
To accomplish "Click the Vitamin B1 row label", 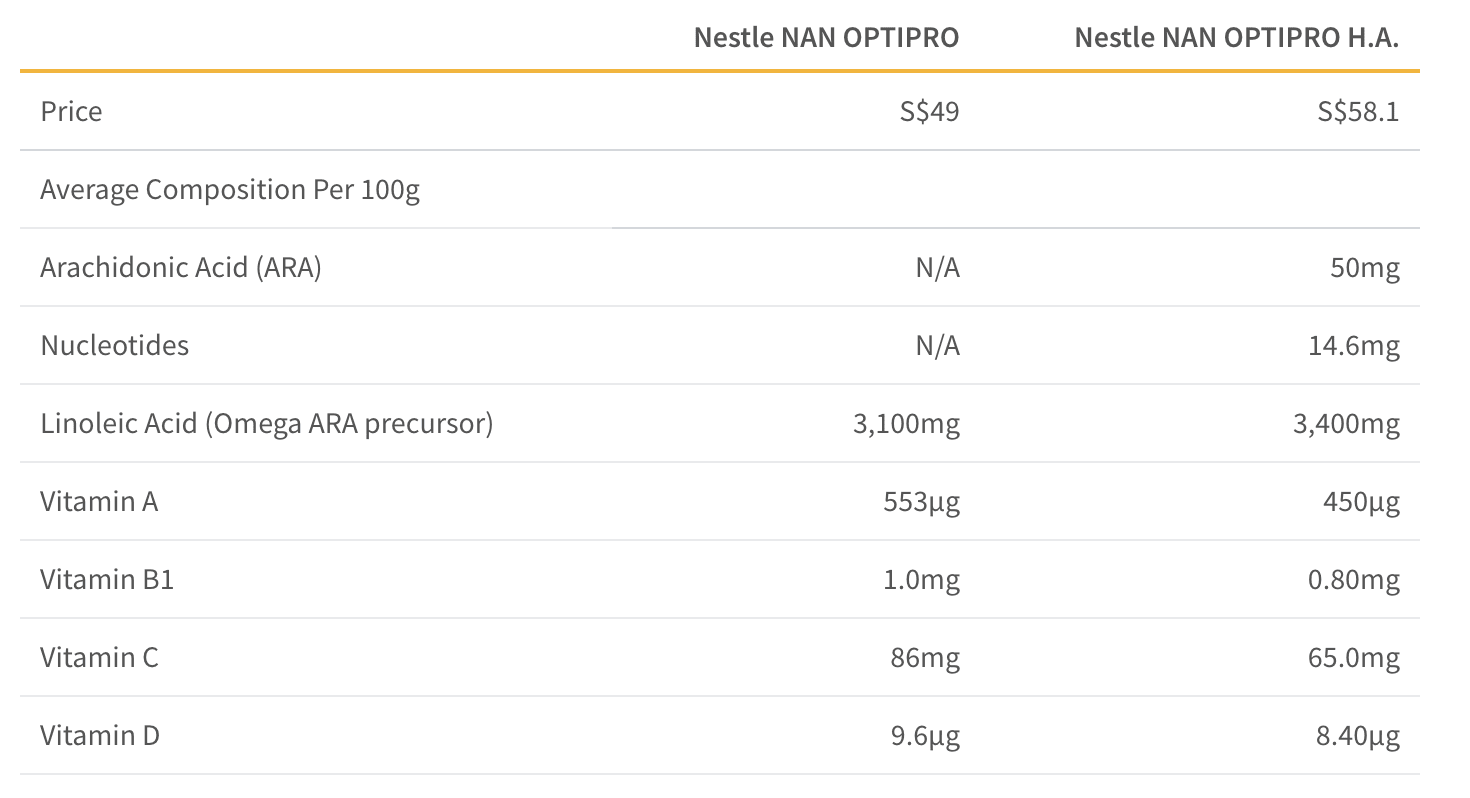I will [107, 579].
